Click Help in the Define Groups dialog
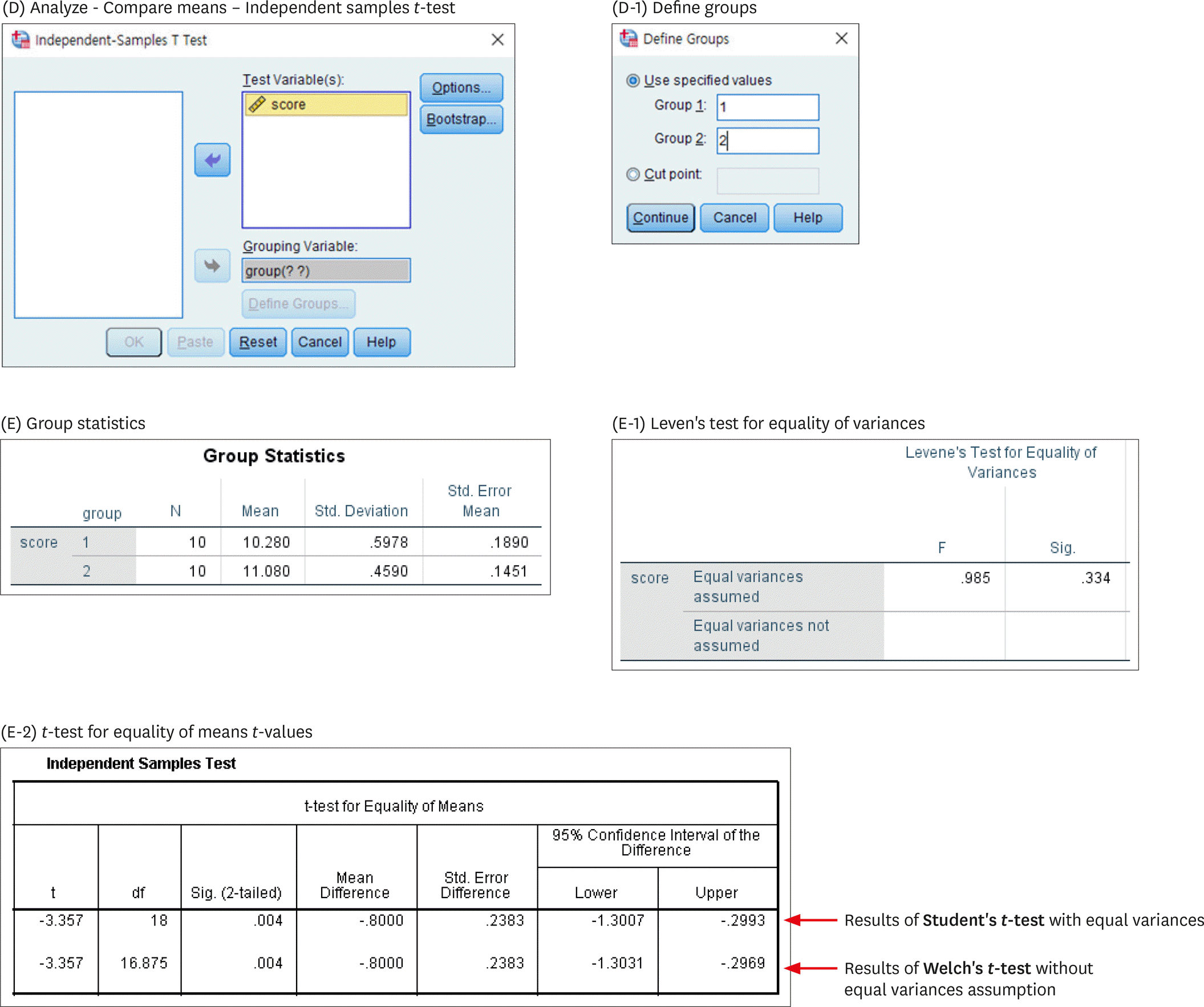Viewport: 1204px width, 1007px height. pos(807,218)
